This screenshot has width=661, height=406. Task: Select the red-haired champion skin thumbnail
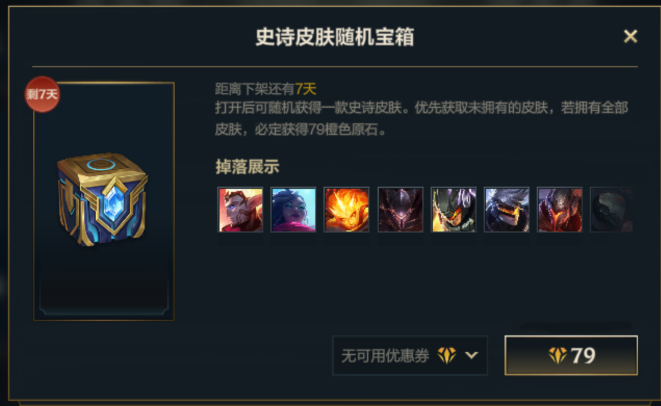coord(240,210)
